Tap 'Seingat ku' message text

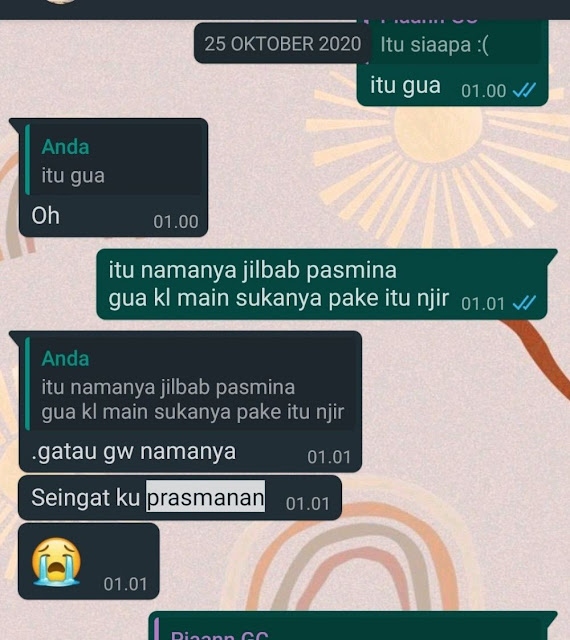(x=85, y=498)
